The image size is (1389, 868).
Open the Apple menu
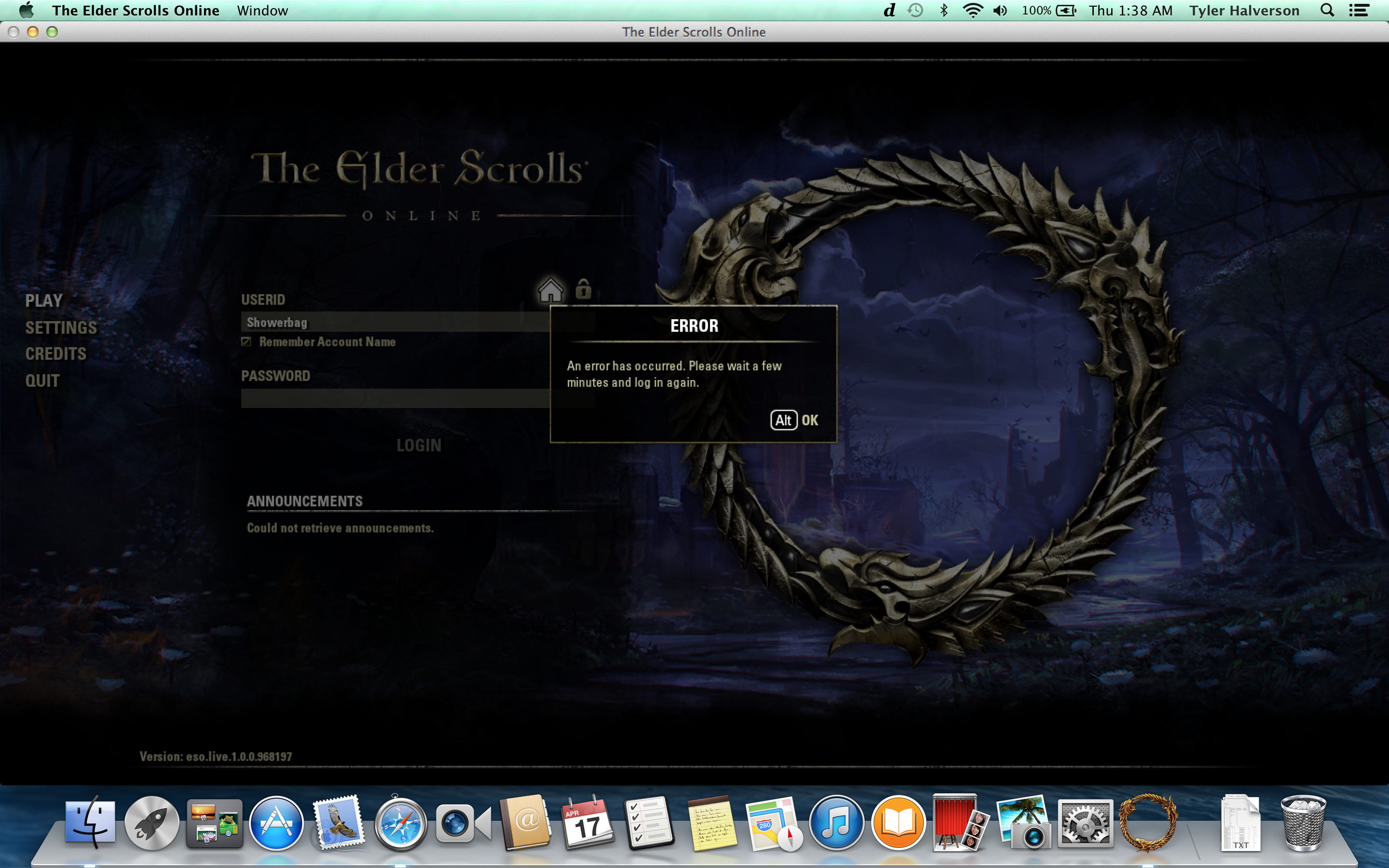click(x=27, y=10)
